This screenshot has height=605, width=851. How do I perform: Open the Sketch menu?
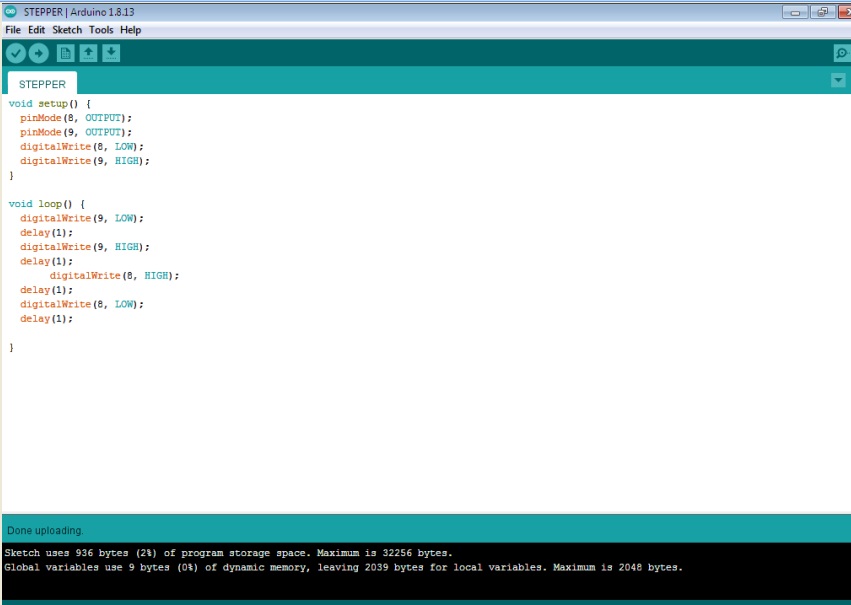[x=67, y=30]
